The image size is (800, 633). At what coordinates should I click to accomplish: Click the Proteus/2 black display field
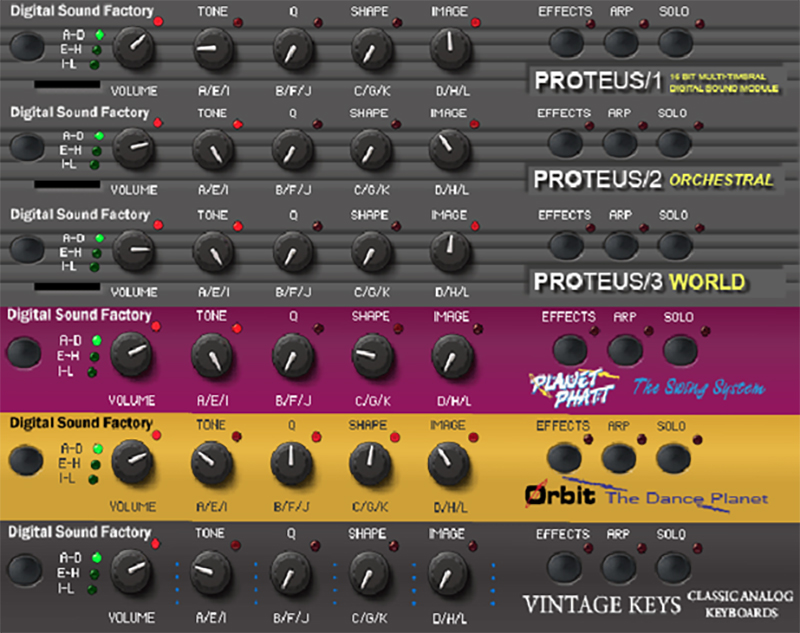67,184
